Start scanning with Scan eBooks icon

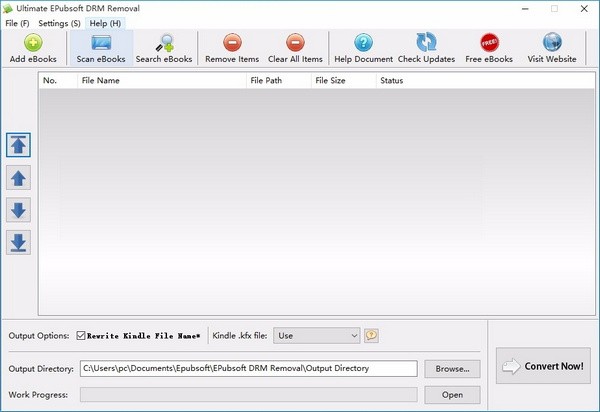[x=100, y=43]
